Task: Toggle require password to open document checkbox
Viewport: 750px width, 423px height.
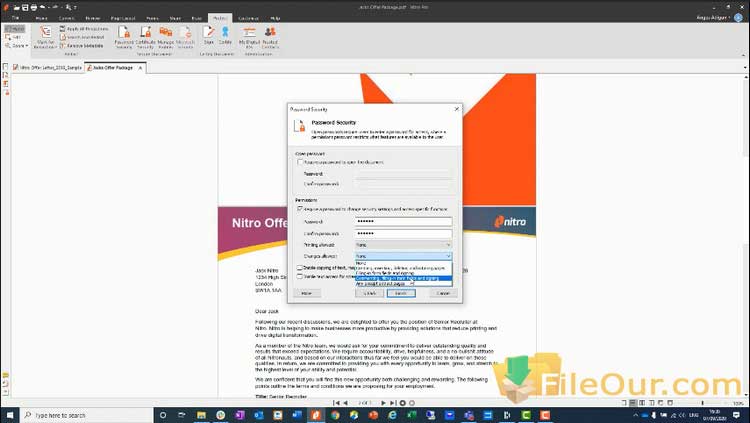Action: [300, 162]
